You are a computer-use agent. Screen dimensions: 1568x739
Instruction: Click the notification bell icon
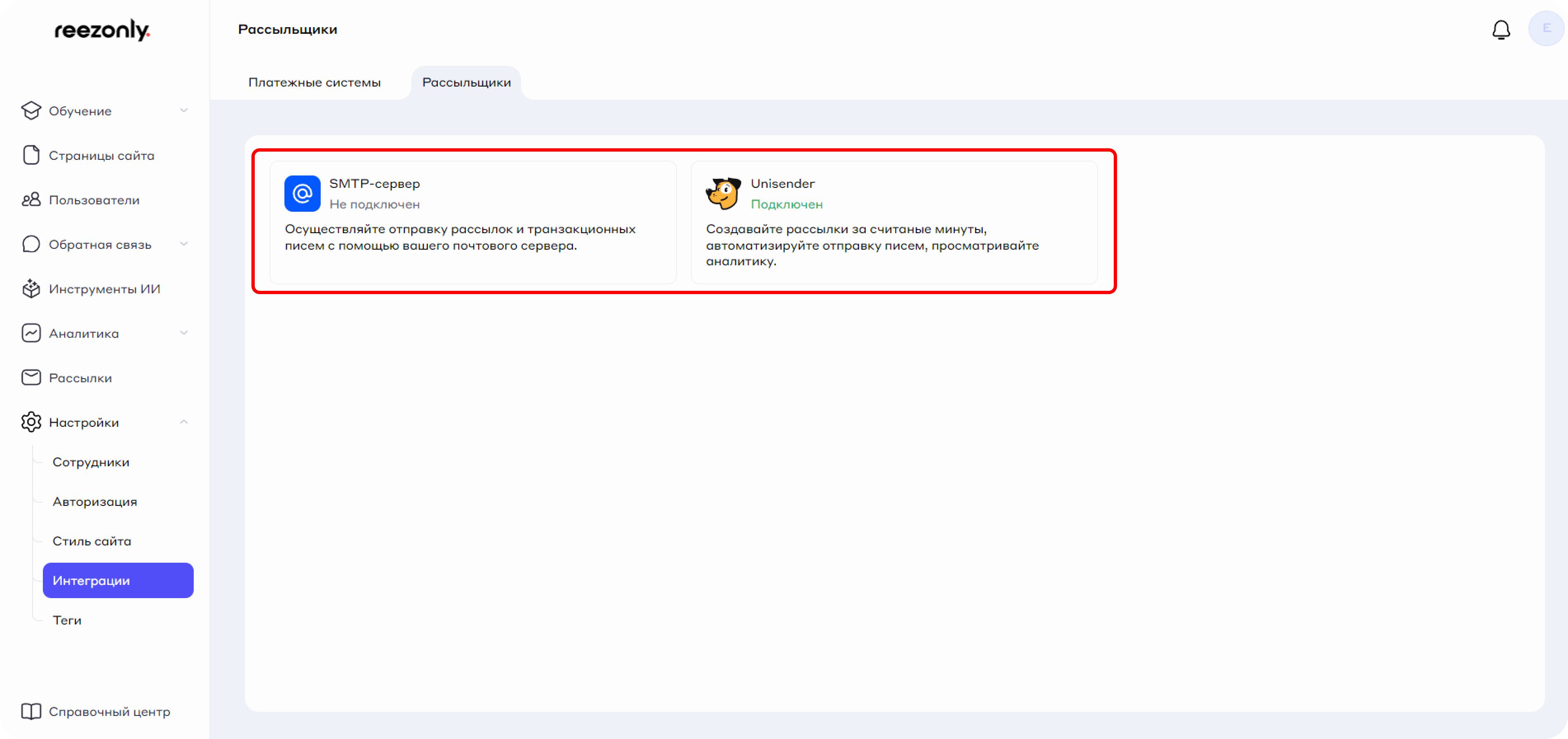[1500, 29]
